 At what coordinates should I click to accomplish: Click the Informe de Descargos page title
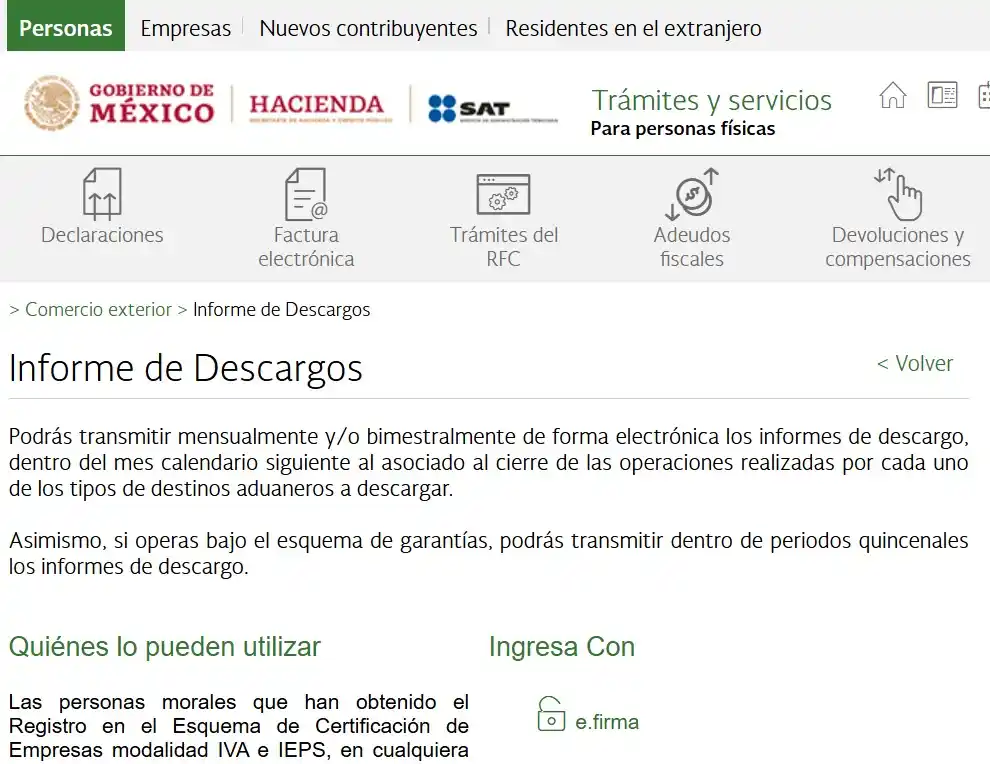tap(186, 368)
